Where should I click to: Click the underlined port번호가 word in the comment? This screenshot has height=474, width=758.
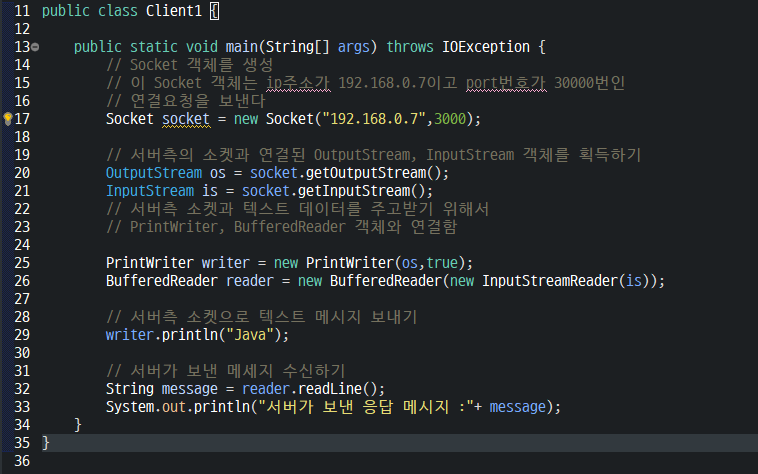(506, 83)
